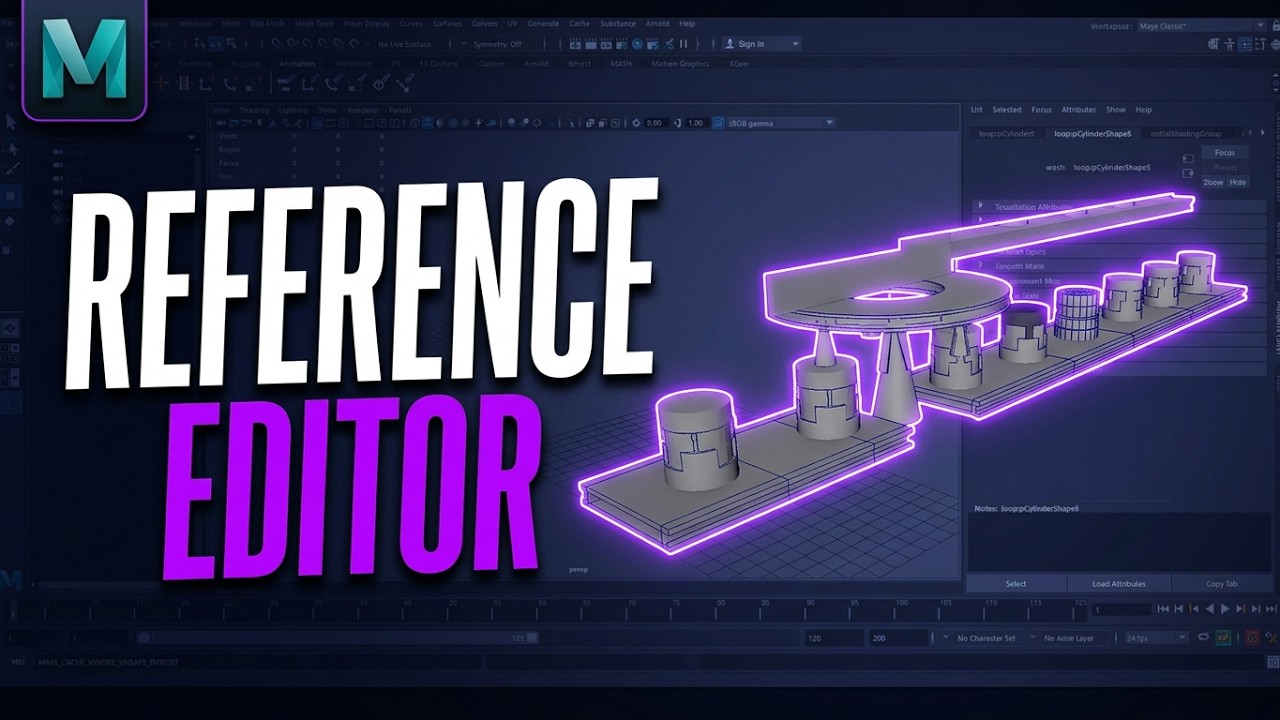Open the Generate menu
Image resolution: width=1280 pixels, height=720 pixels.
(543, 23)
